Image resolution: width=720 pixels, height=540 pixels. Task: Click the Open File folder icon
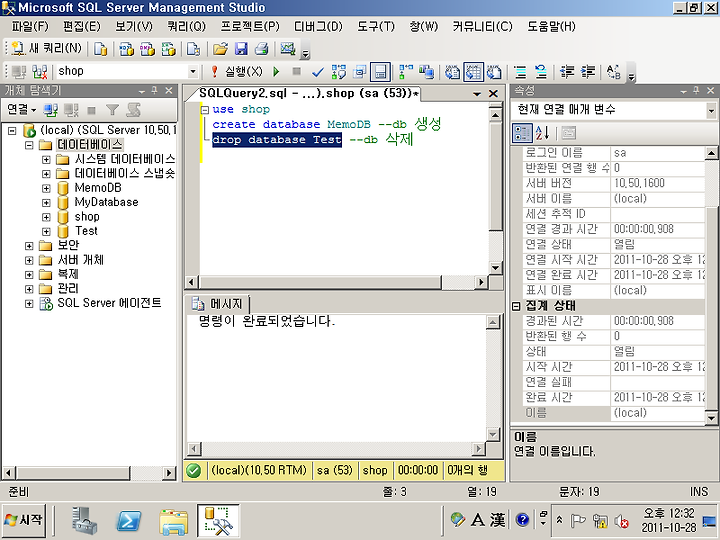(220, 48)
